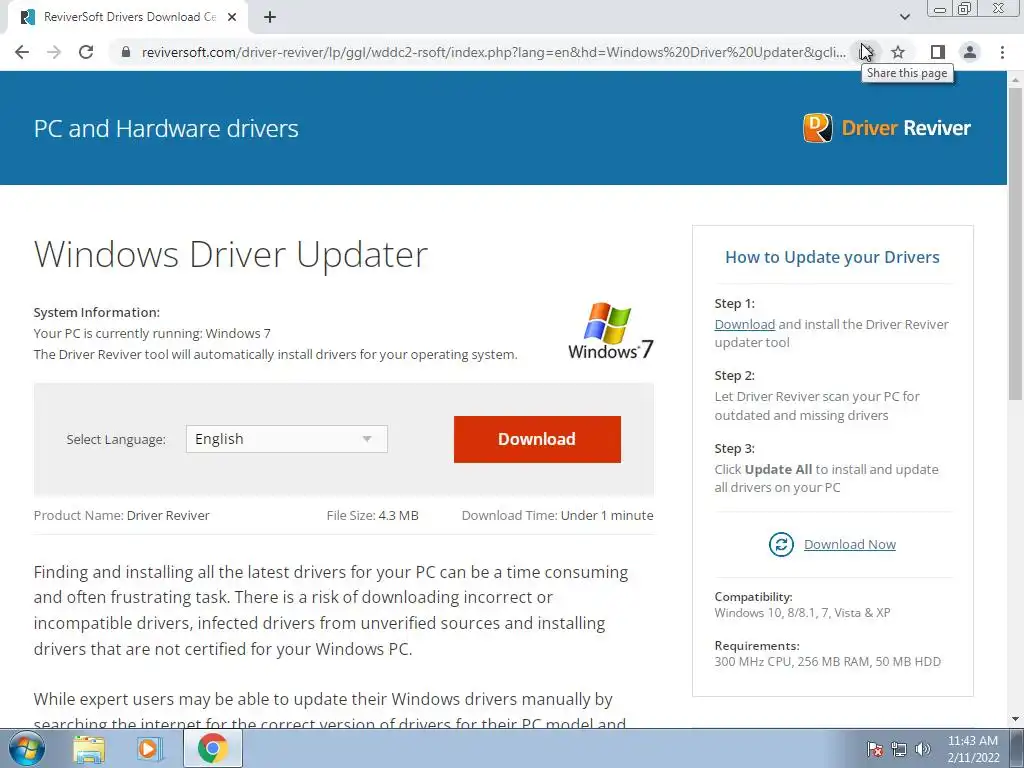Click the browser forward arrow
1024x768 pixels.
(x=54, y=52)
